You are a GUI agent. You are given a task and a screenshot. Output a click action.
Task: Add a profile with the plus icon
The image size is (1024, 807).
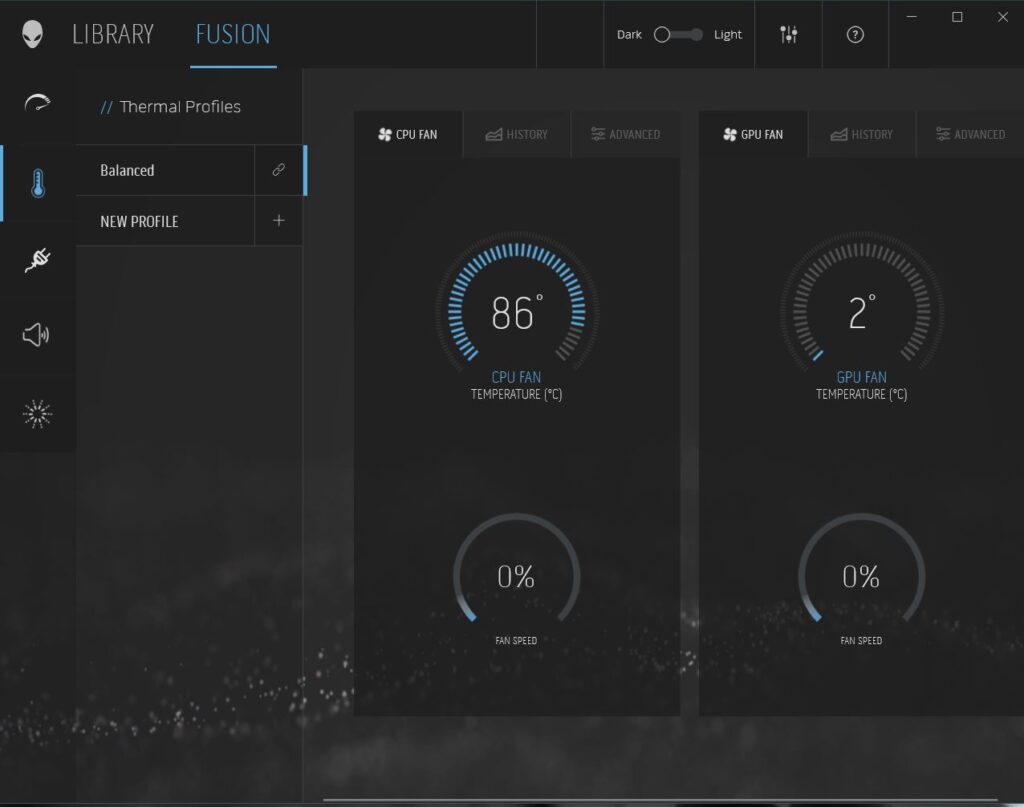click(x=278, y=221)
